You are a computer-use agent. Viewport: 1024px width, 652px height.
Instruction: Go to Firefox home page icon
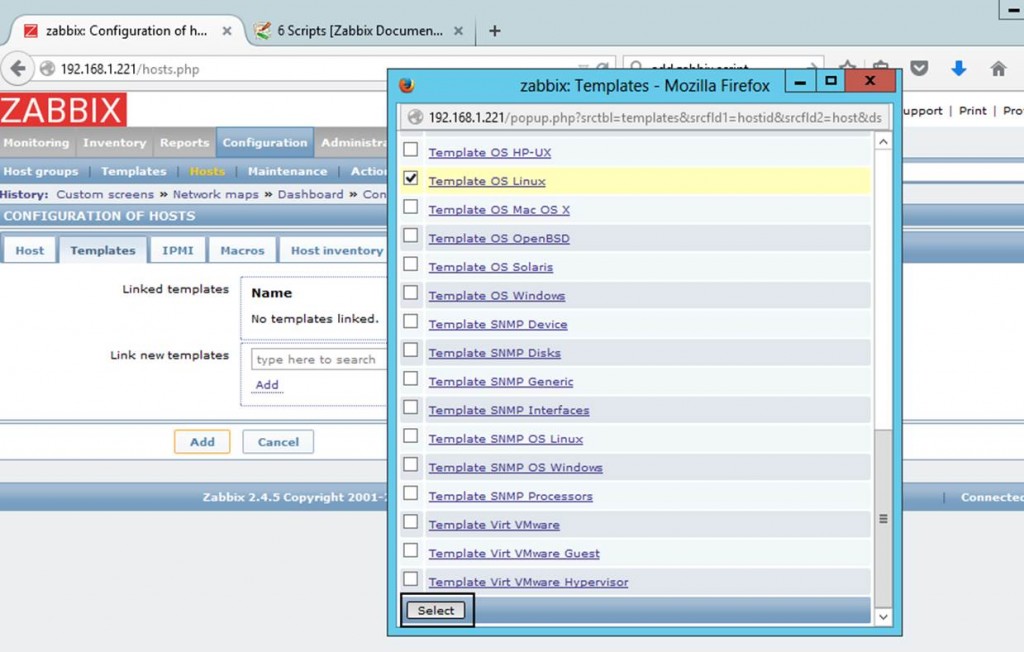[998, 69]
